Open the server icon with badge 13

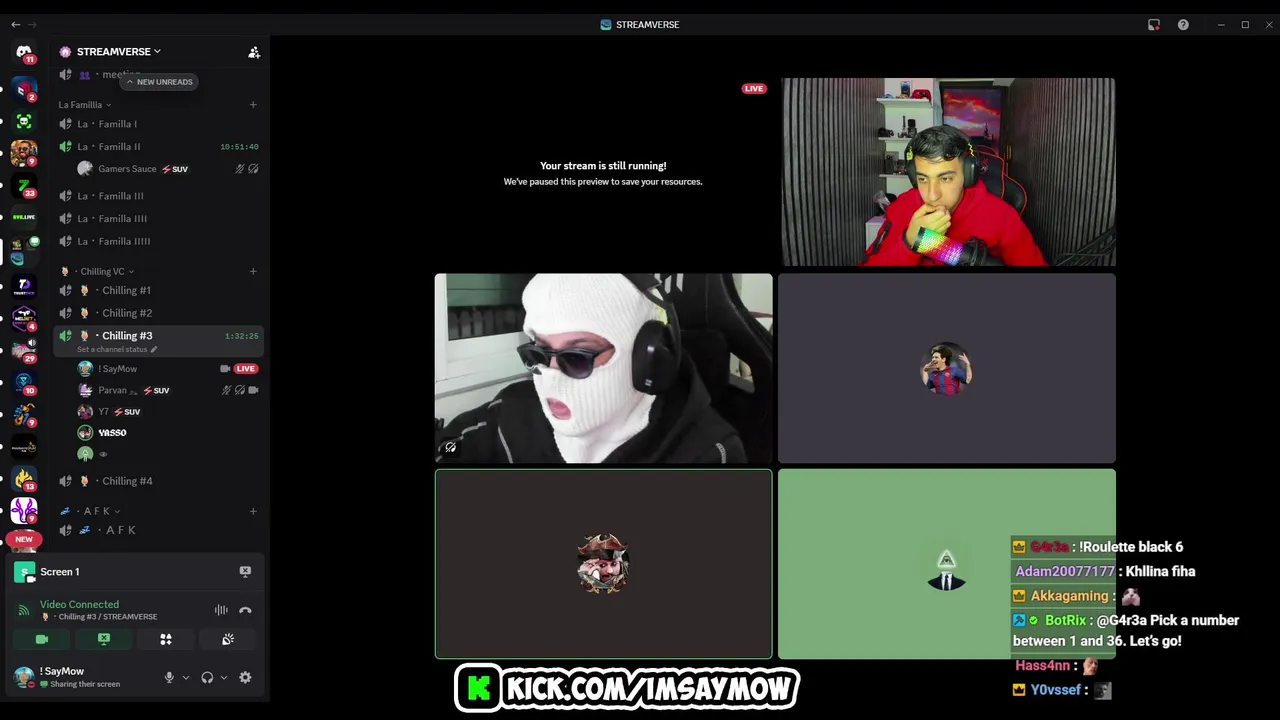tap(24, 479)
